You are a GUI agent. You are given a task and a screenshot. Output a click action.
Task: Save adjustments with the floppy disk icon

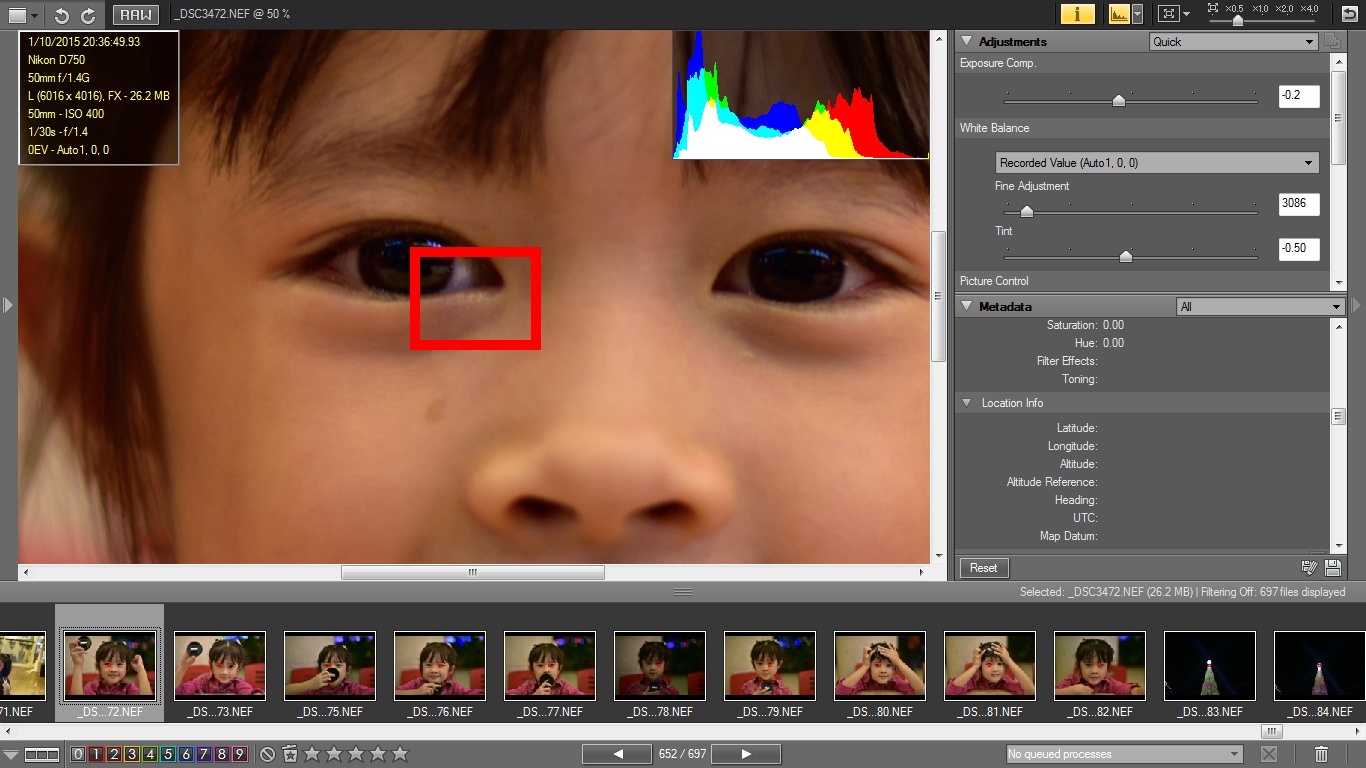pyautogui.click(x=1332, y=568)
